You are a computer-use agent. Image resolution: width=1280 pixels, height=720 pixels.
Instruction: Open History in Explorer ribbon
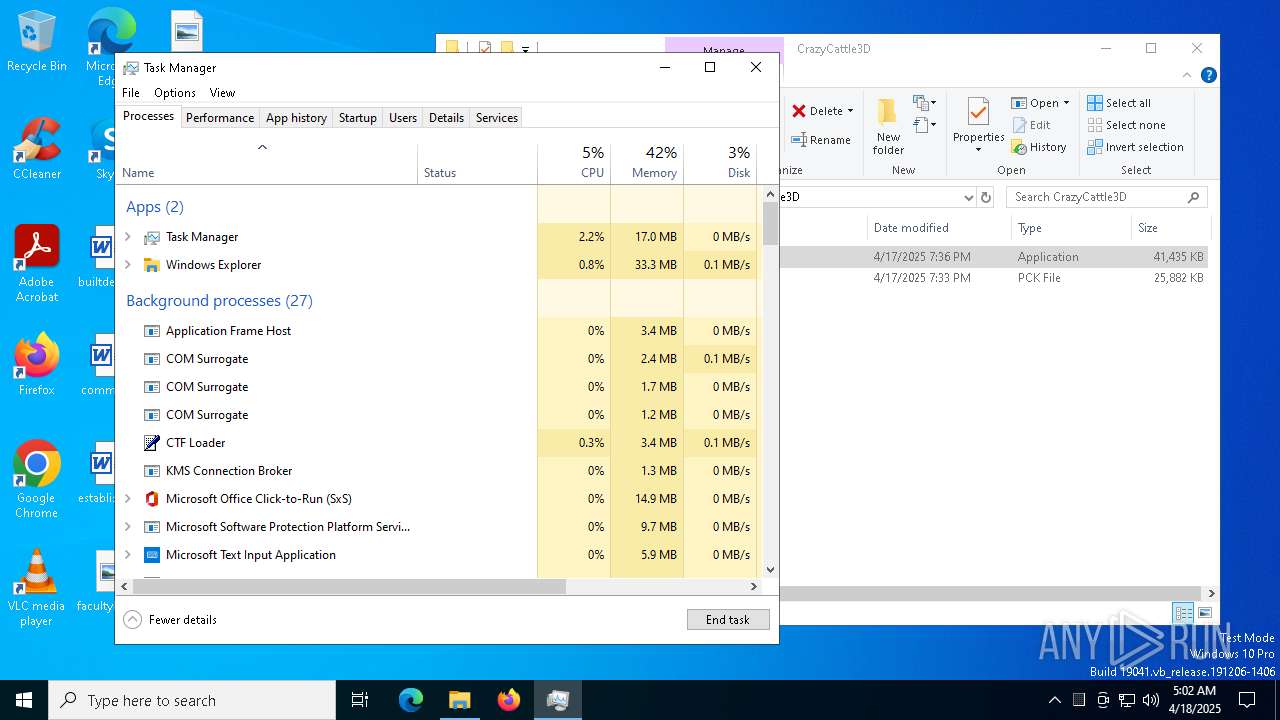pos(1039,147)
